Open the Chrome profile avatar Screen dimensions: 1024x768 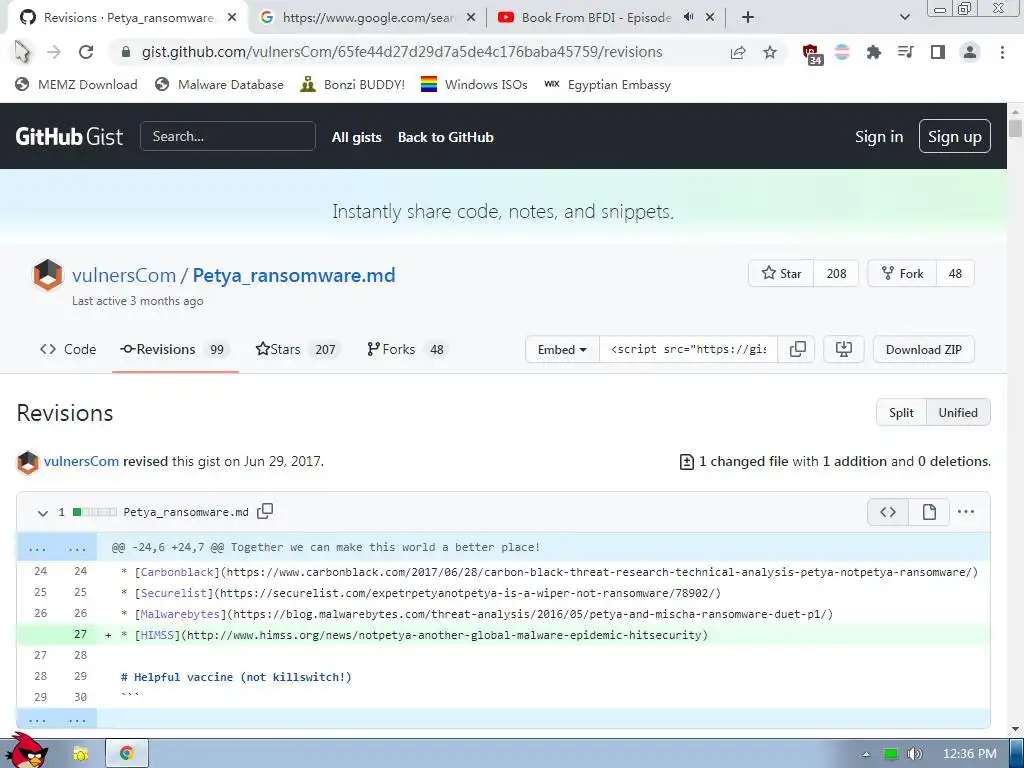[970, 52]
